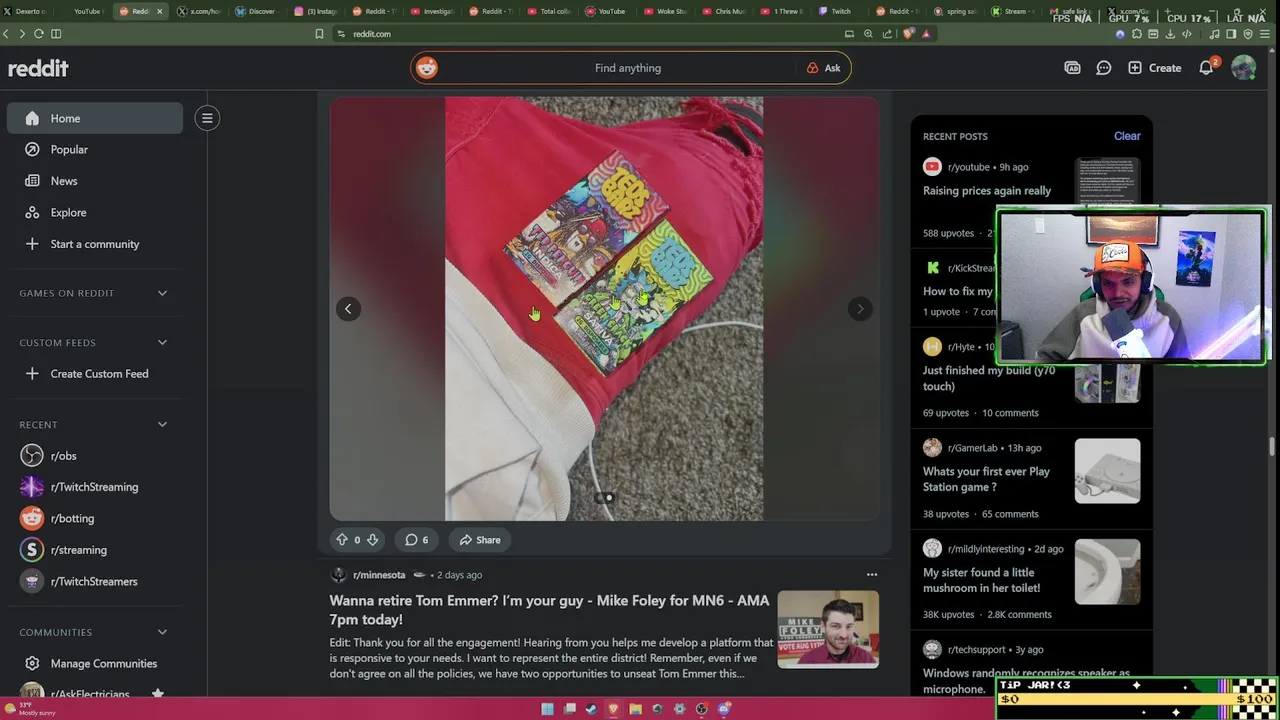Open the 6 comments on image post
Viewport: 1280px width, 720px height.
(416, 540)
